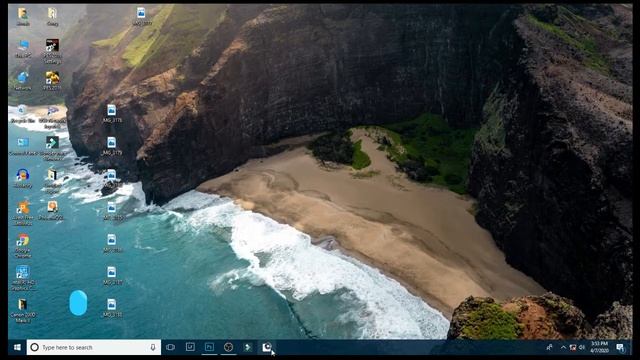640x360 pixels.
Task: Open Intel HD Graphics Control Panel shortcut
Action: click(23, 278)
